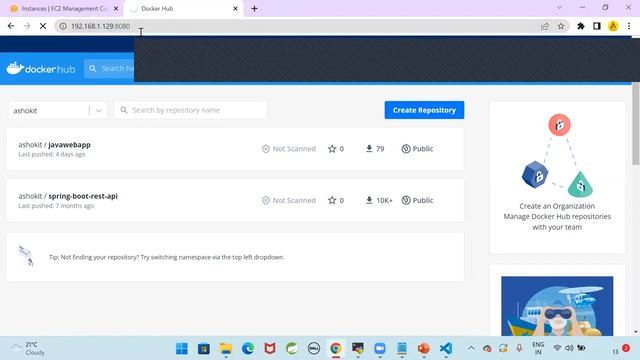Click the download icon showing 79
The image size is (640, 360).
tap(369, 149)
